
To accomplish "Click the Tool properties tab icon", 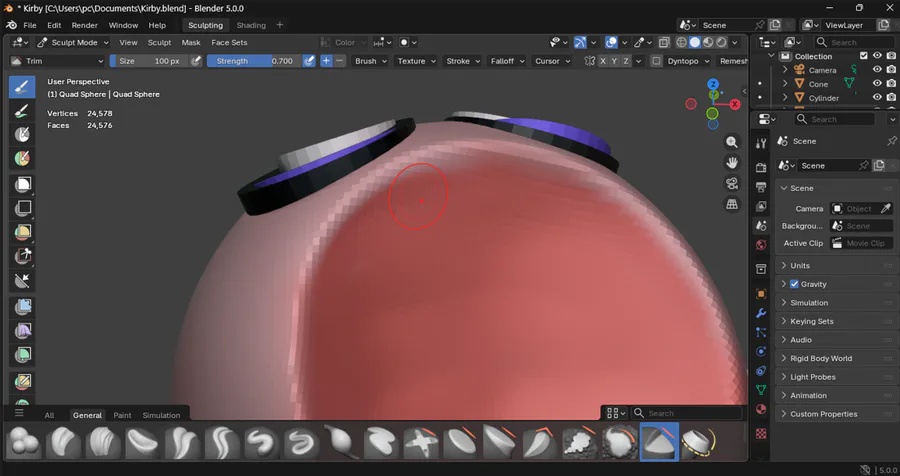I will [x=761, y=144].
